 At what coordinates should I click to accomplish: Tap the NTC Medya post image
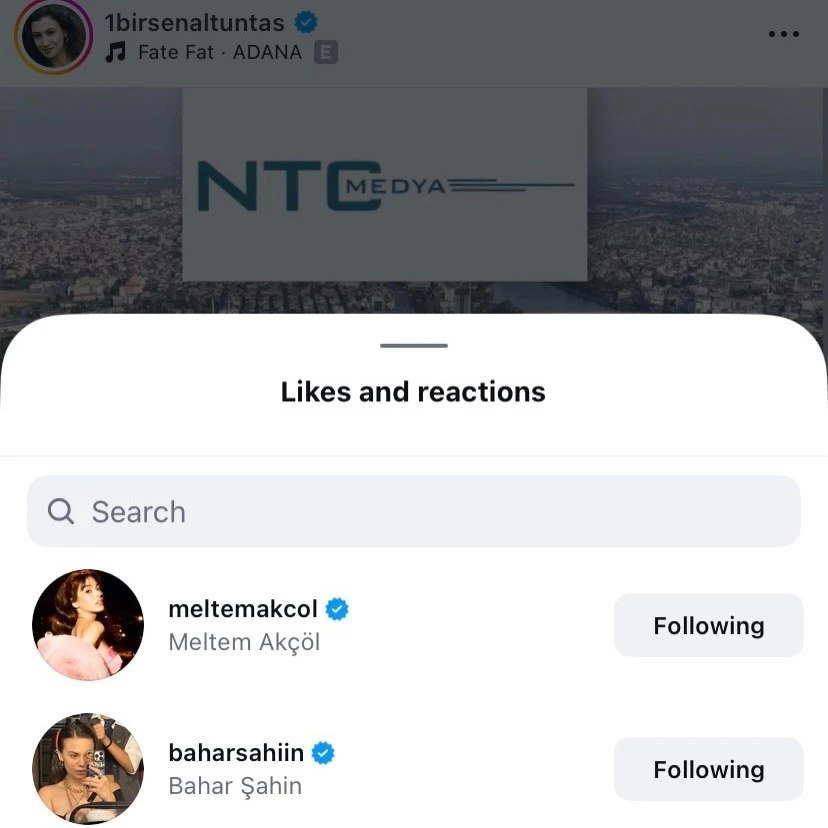point(385,185)
